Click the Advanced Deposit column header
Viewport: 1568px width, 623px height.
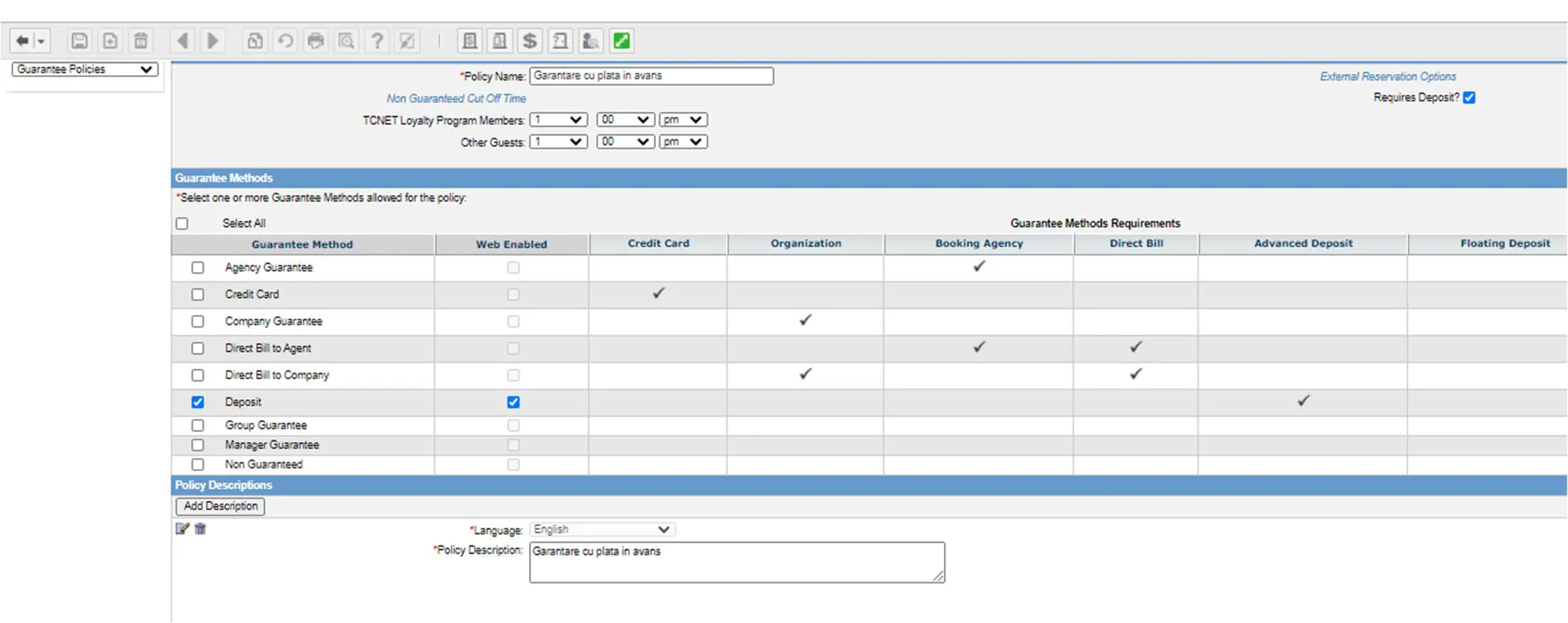coord(1303,244)
